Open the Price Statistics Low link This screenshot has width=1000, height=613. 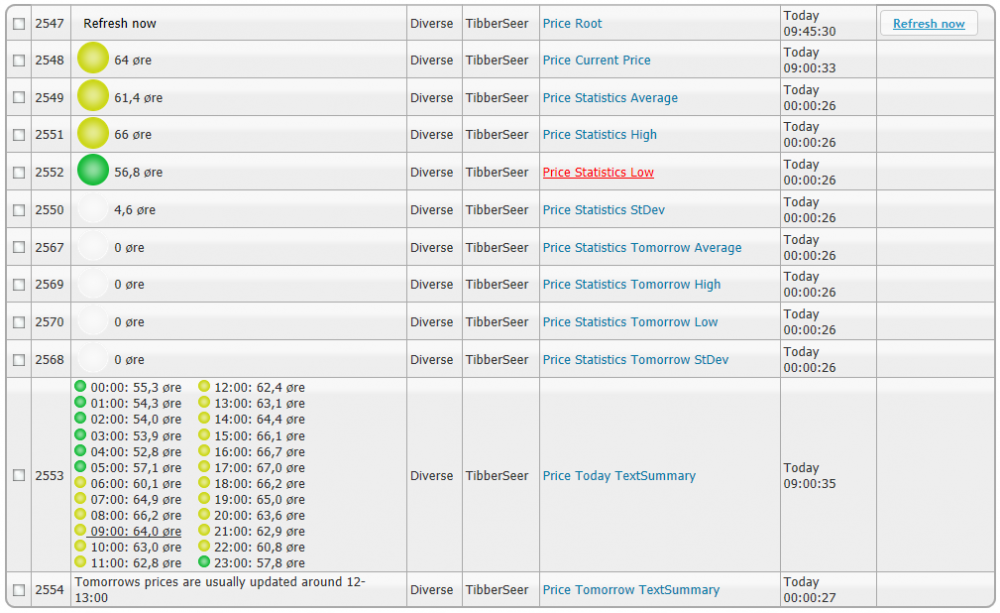[598, 172]
